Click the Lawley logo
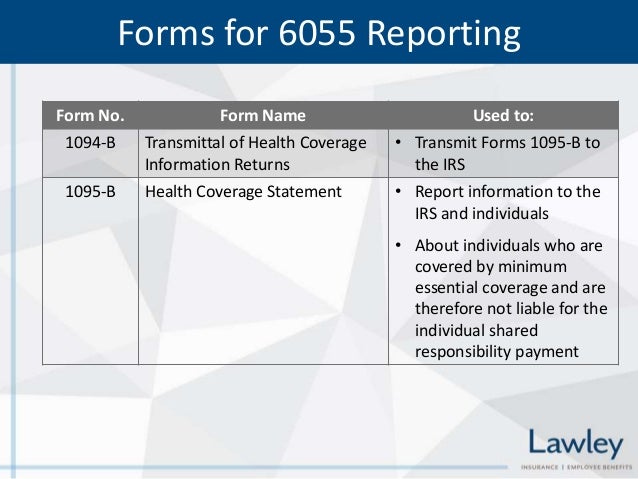This screenshot has height=479, width=638. [x=576, y=444]
